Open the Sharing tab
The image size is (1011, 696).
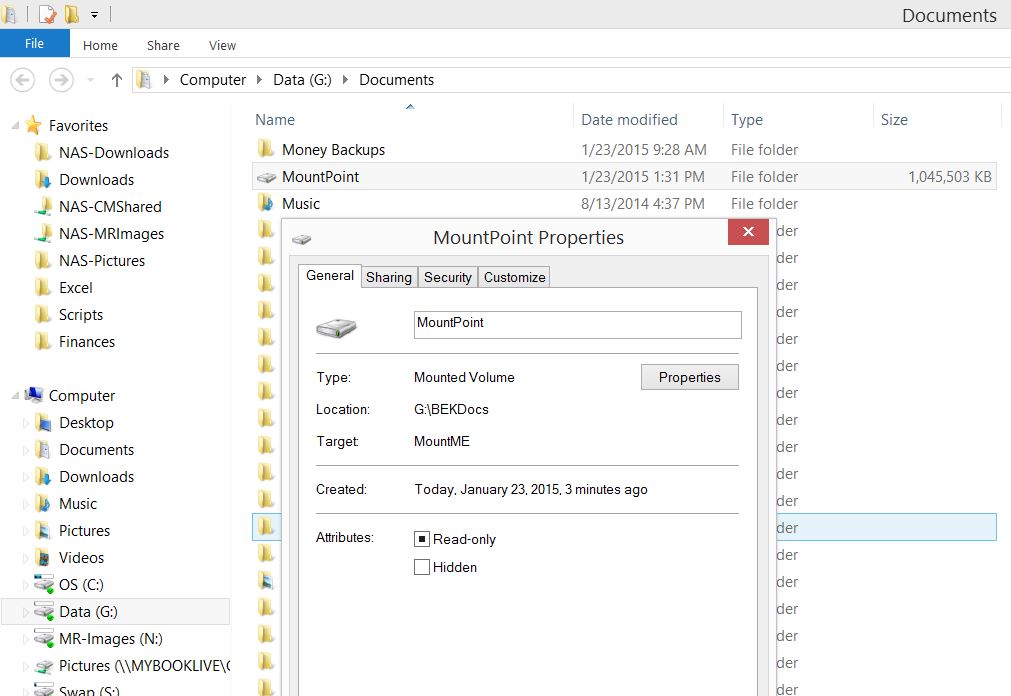[x=388, y=277]
